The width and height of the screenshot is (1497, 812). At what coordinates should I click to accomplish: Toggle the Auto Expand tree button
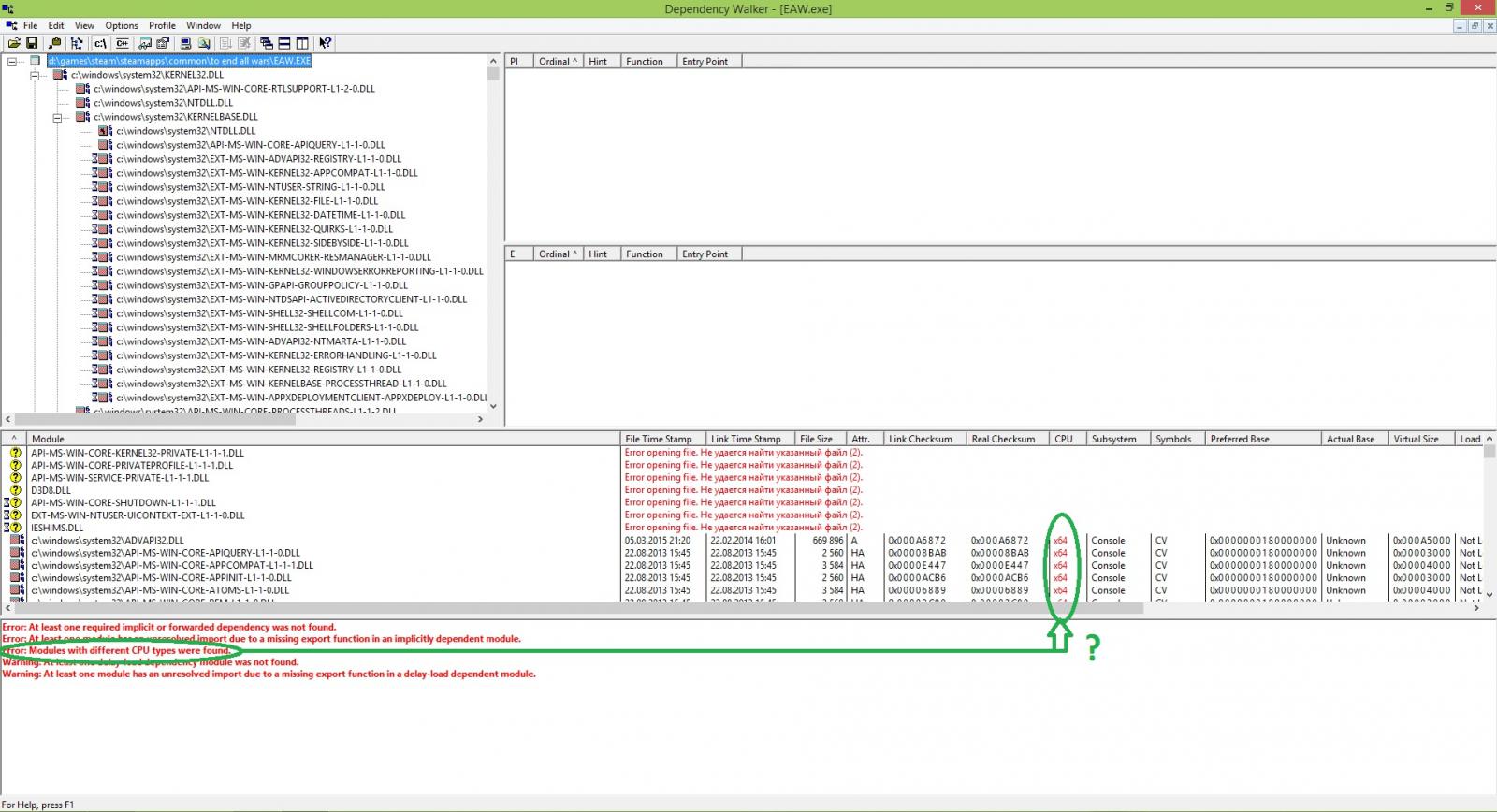pos(77,43)
